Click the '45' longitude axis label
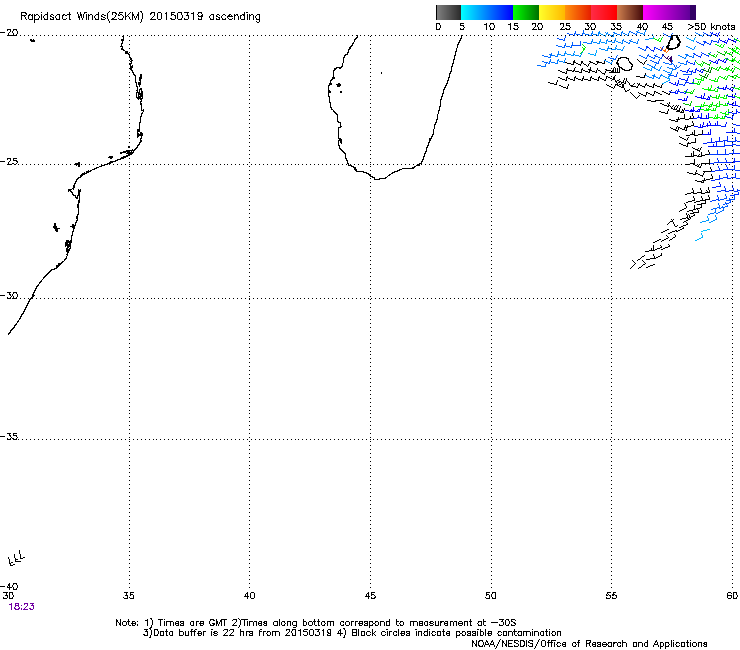Viewport: 740px width, 650px height. [x=370, y=596]
